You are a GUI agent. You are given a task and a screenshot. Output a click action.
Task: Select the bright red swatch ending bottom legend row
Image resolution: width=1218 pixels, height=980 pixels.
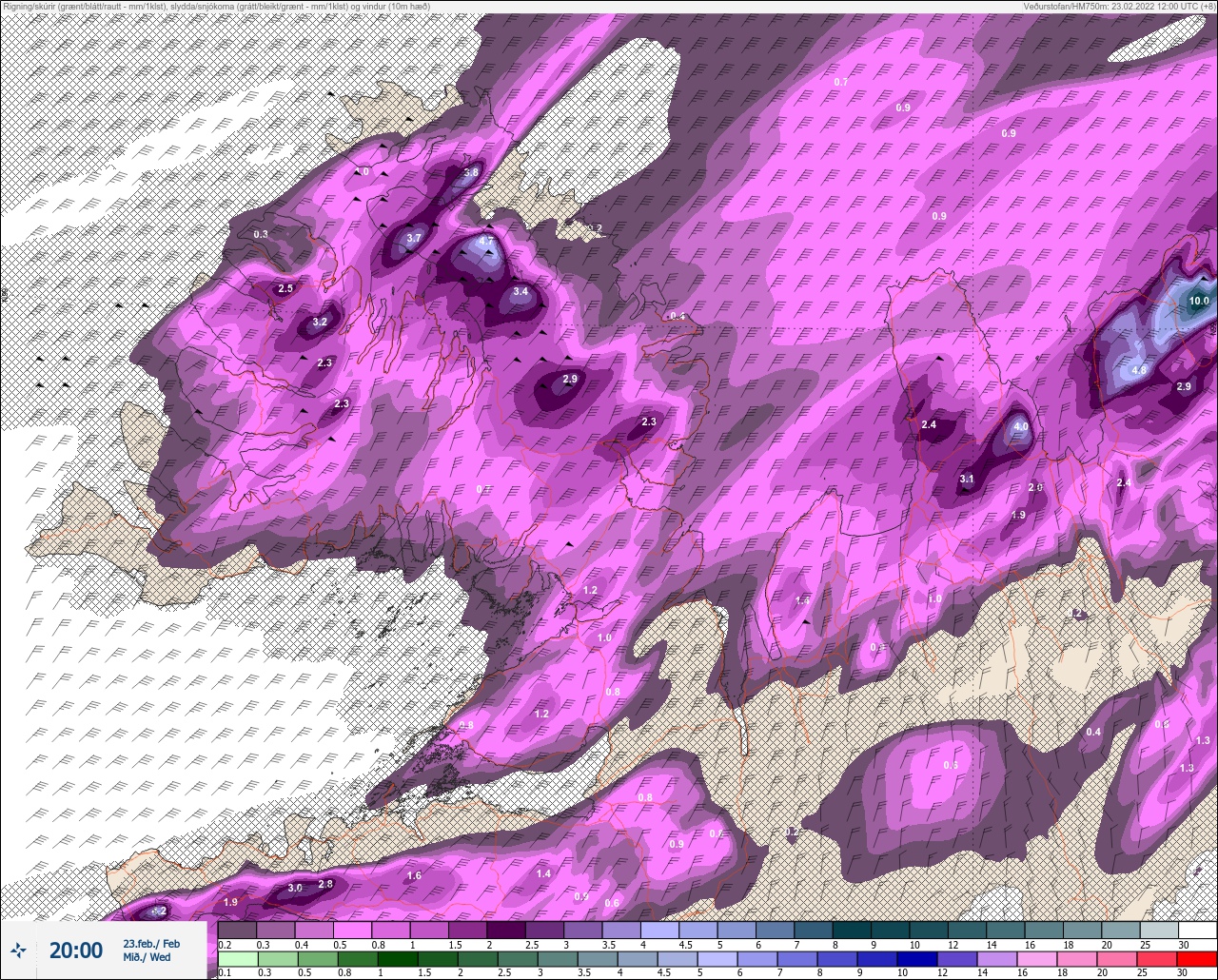(1196, 958)
